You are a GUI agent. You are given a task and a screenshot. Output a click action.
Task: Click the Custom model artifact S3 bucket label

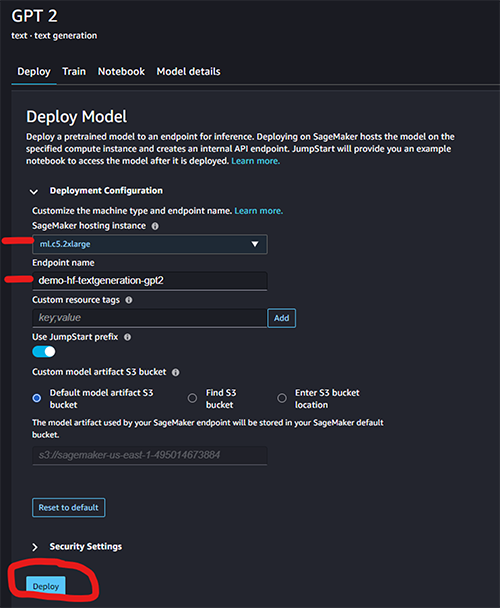click(x=99, y=372)
